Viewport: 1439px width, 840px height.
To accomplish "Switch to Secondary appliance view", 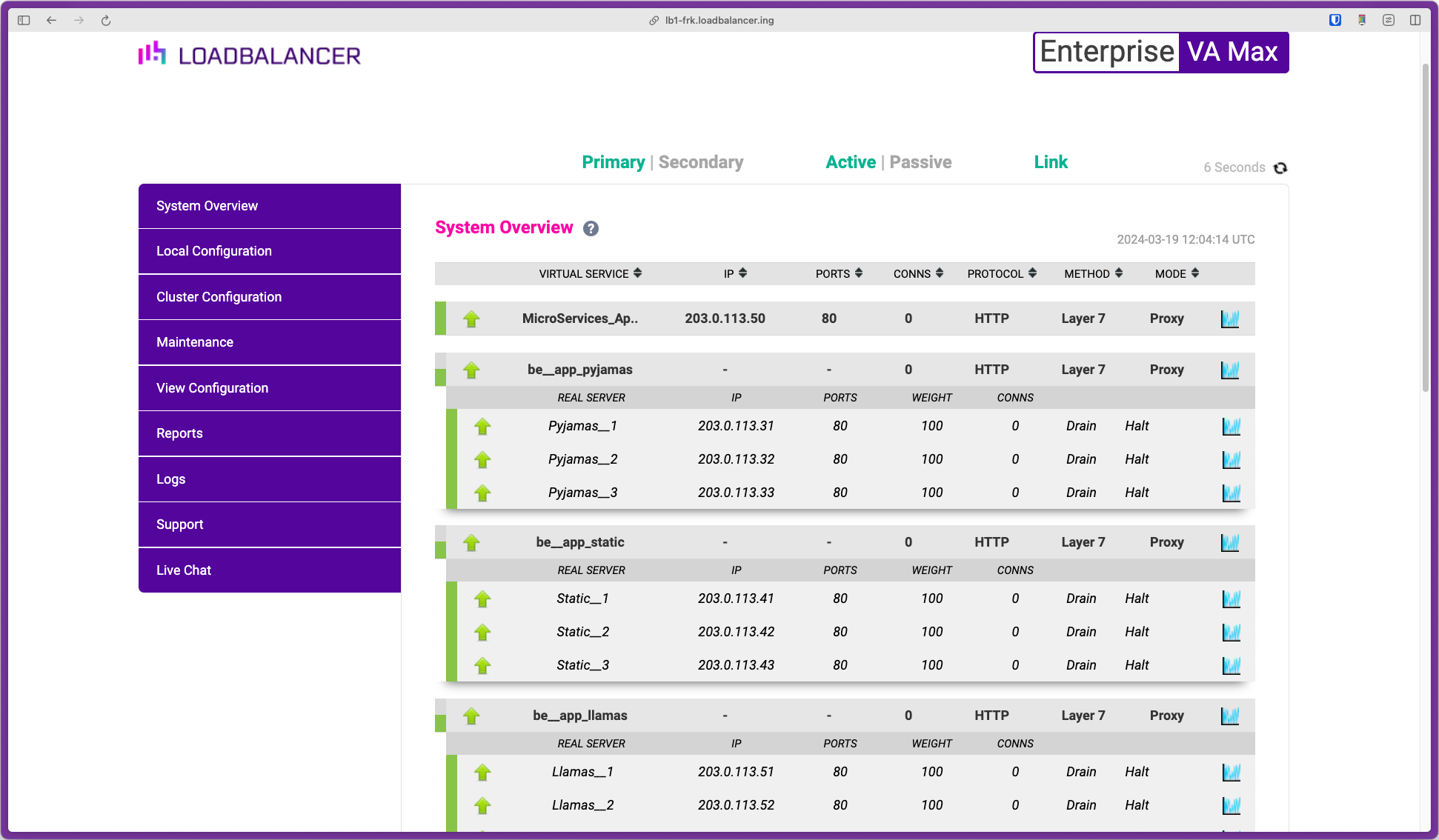I will [x=700, y=162].
